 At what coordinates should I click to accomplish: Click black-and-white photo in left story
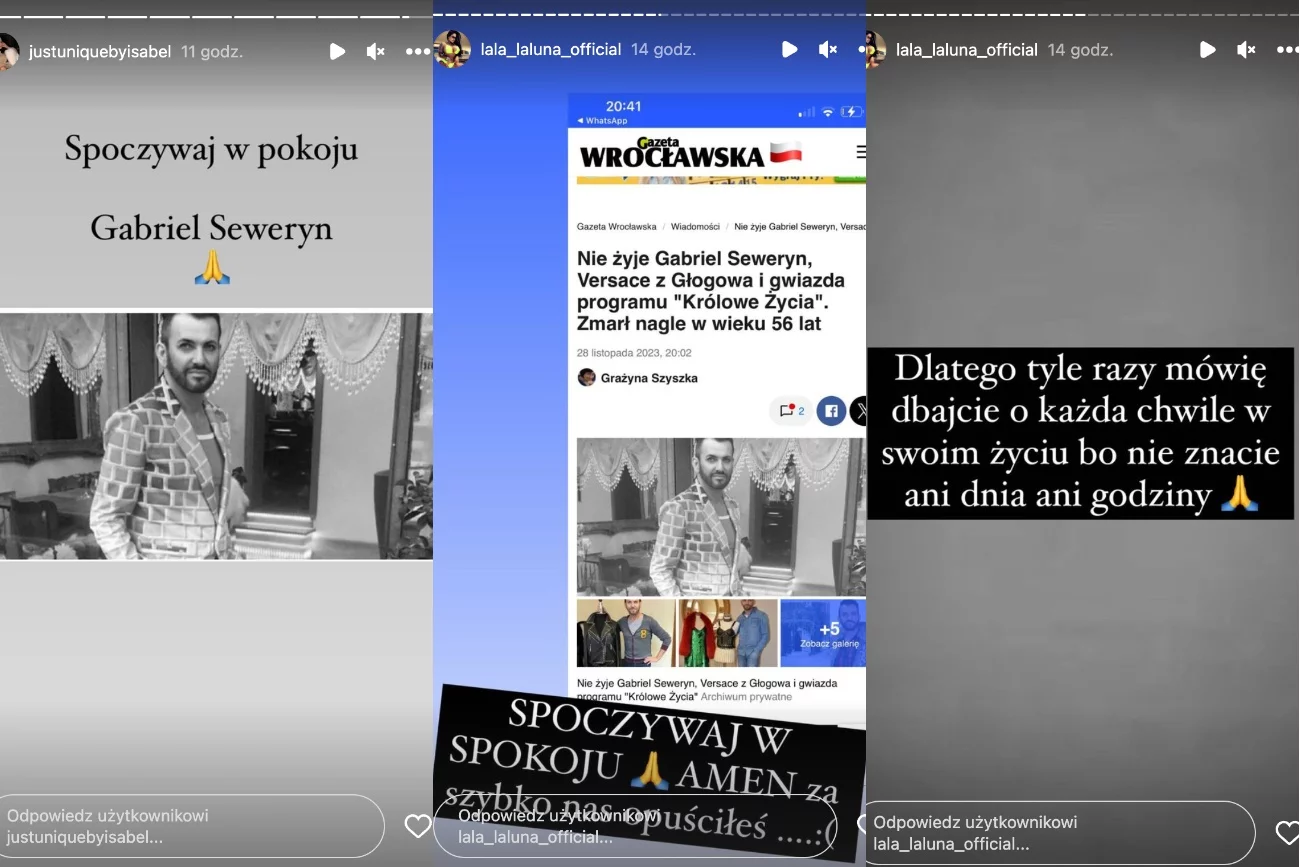tap(216, 436)
